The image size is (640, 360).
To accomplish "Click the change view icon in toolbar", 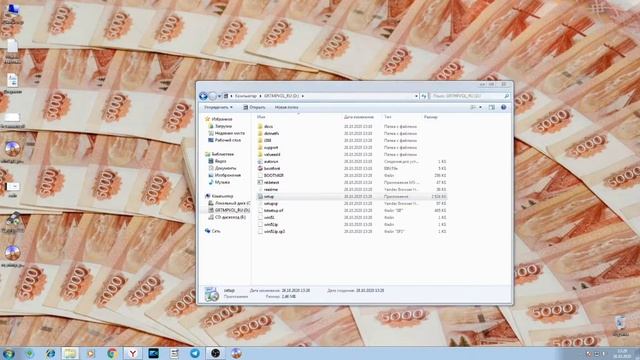I will click(x=473, y=107).
